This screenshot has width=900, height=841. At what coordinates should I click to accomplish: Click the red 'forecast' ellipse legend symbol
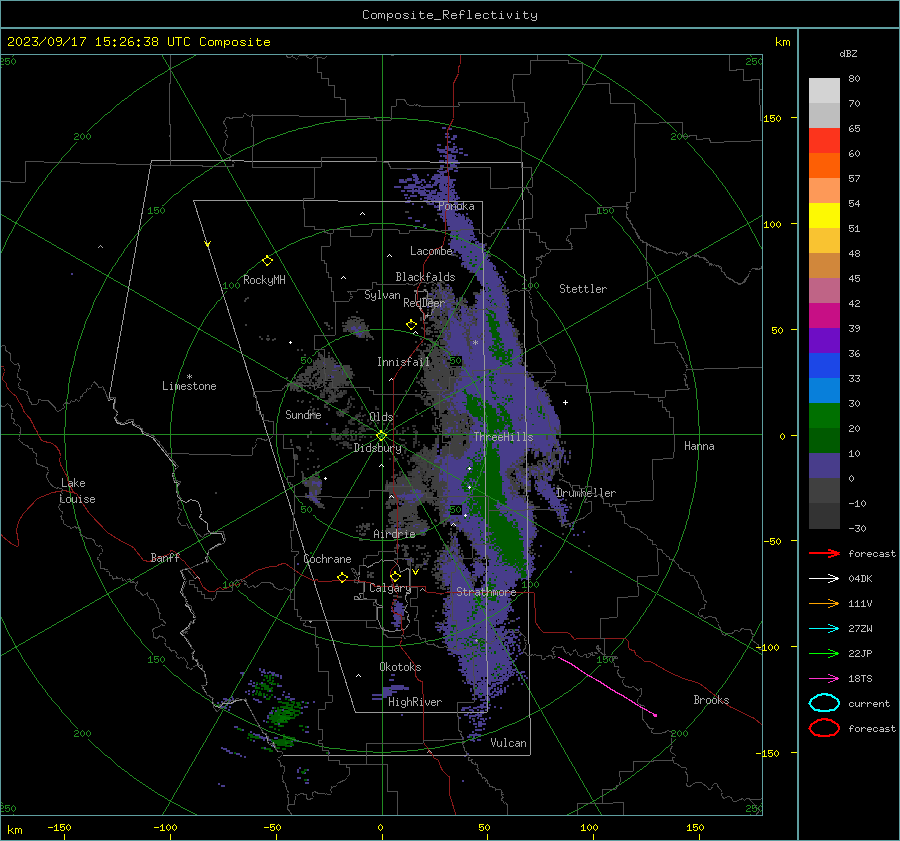[x=824, y=728]
